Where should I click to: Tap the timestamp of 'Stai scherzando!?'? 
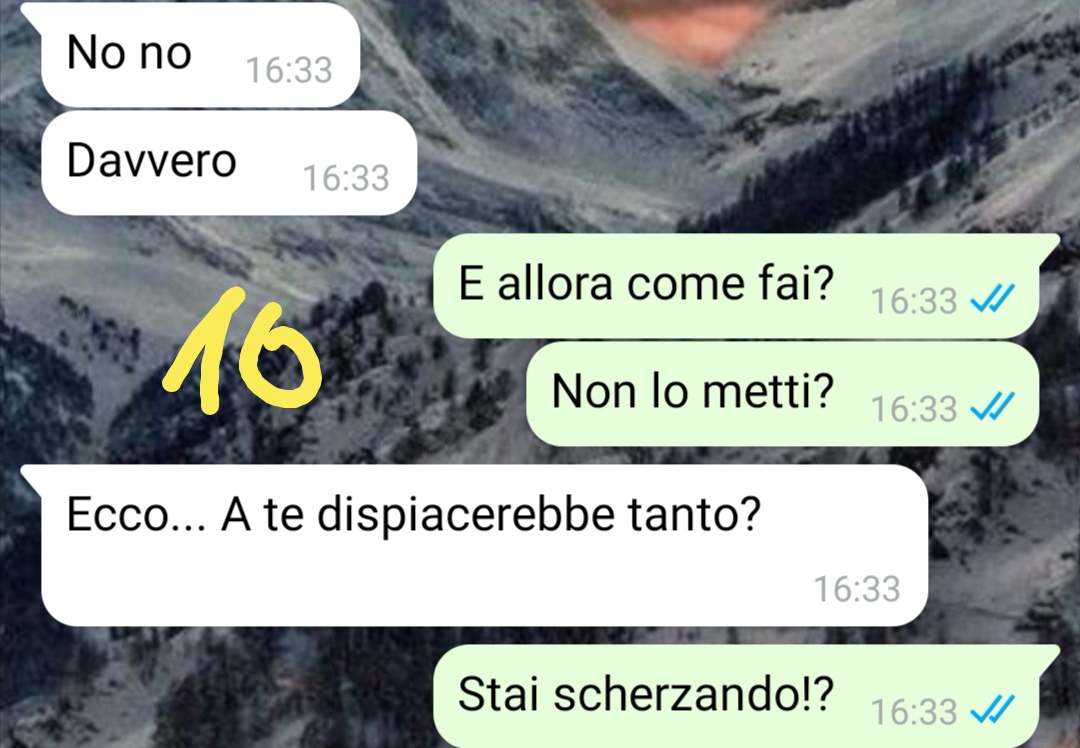(x=914, y=712)
